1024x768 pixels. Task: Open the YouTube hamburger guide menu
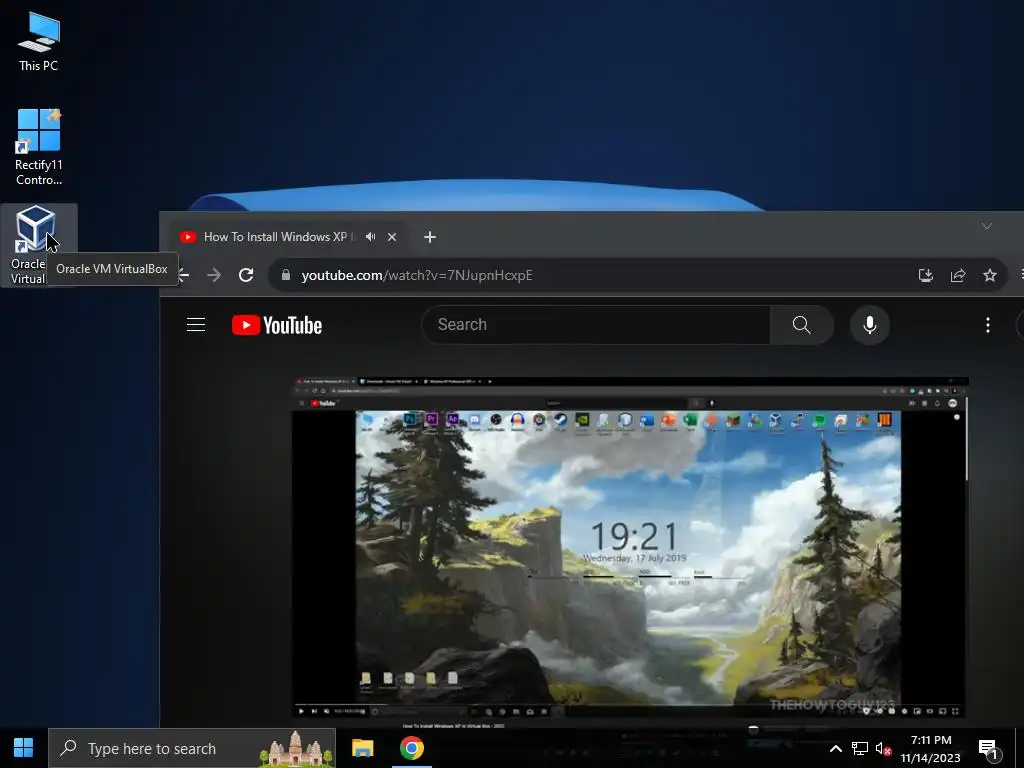[x=196, y=325]
